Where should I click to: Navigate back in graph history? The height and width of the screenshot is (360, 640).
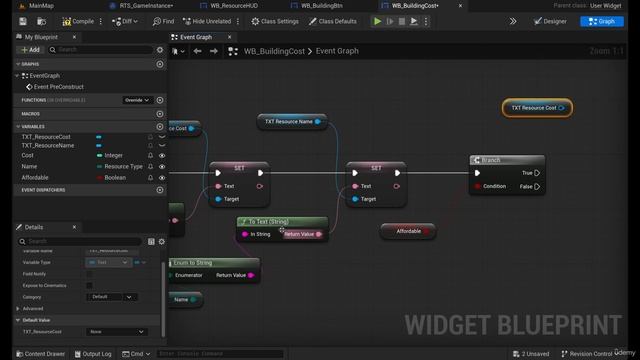(198, 51)
